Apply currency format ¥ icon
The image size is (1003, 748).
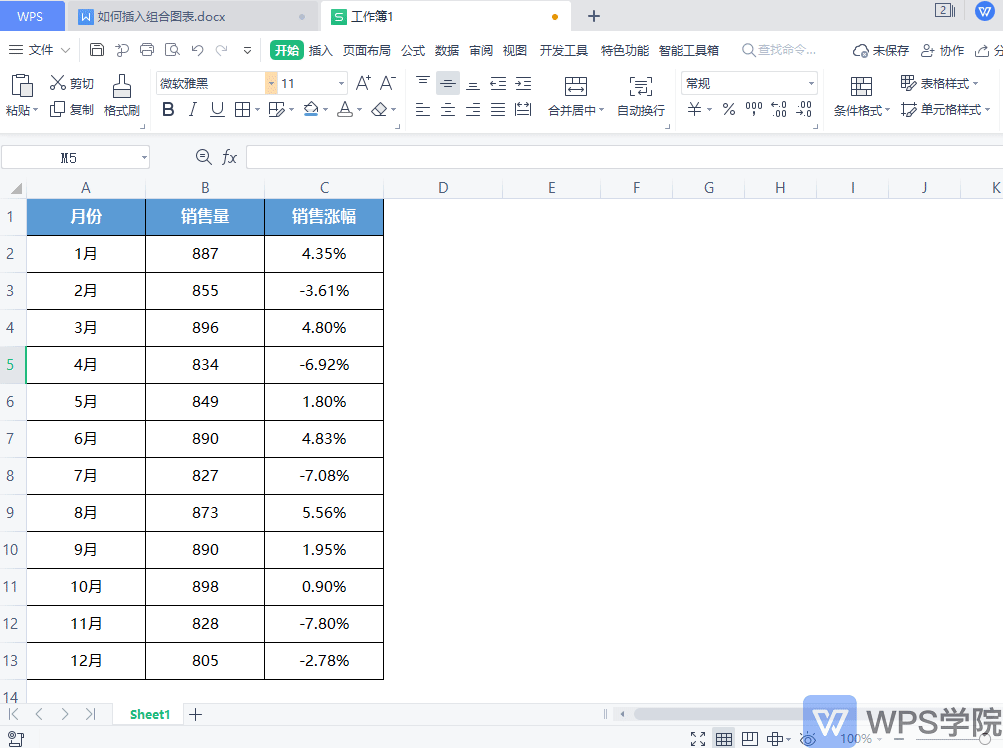pos(694,109)
